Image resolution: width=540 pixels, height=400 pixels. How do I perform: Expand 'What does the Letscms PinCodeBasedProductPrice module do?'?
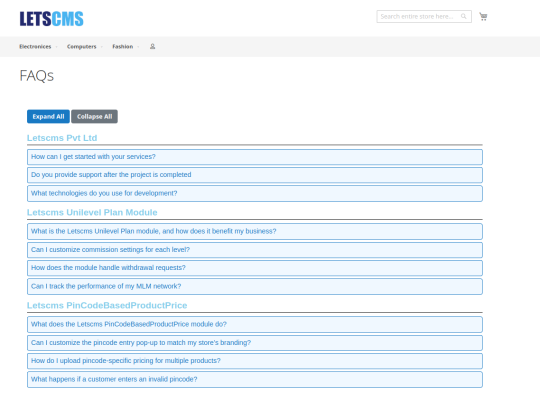[255, 325]
